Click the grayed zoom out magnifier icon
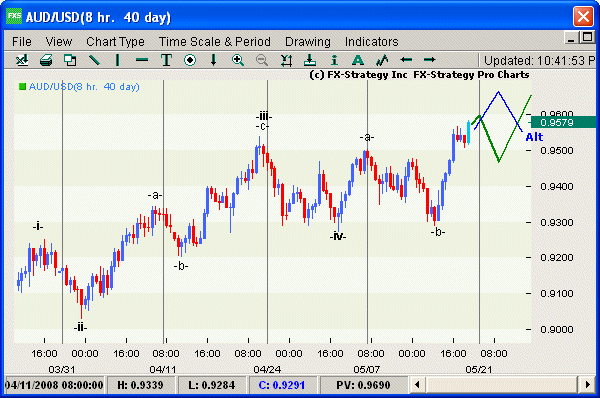This screenshot has height=398, width=600. pos(262,60)
